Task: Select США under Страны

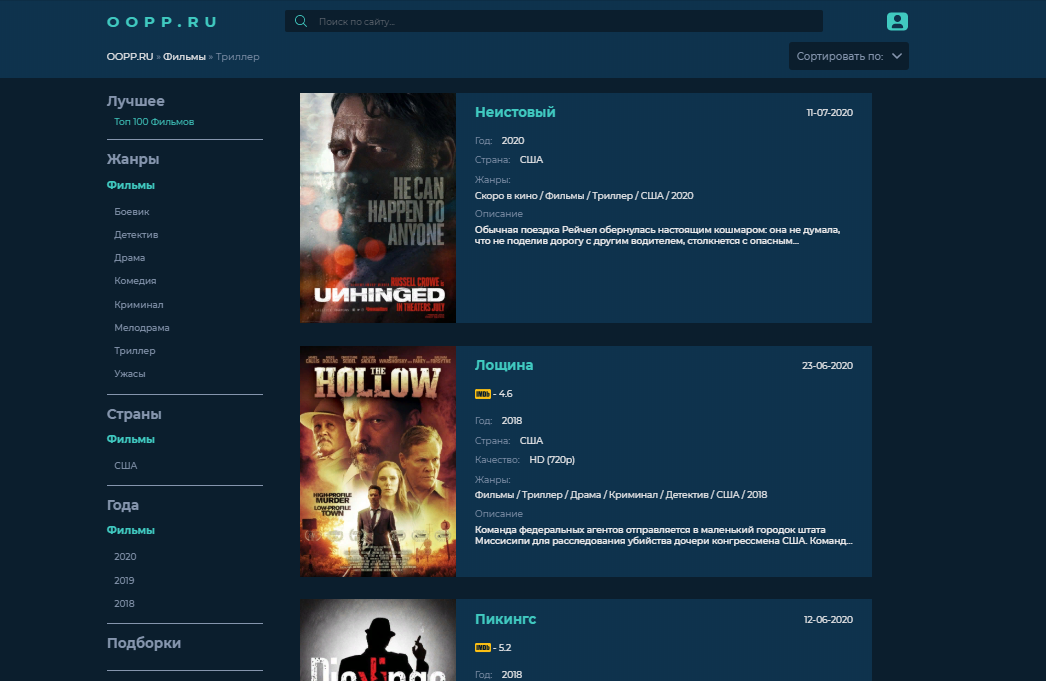Action: [x=126, y=466]
